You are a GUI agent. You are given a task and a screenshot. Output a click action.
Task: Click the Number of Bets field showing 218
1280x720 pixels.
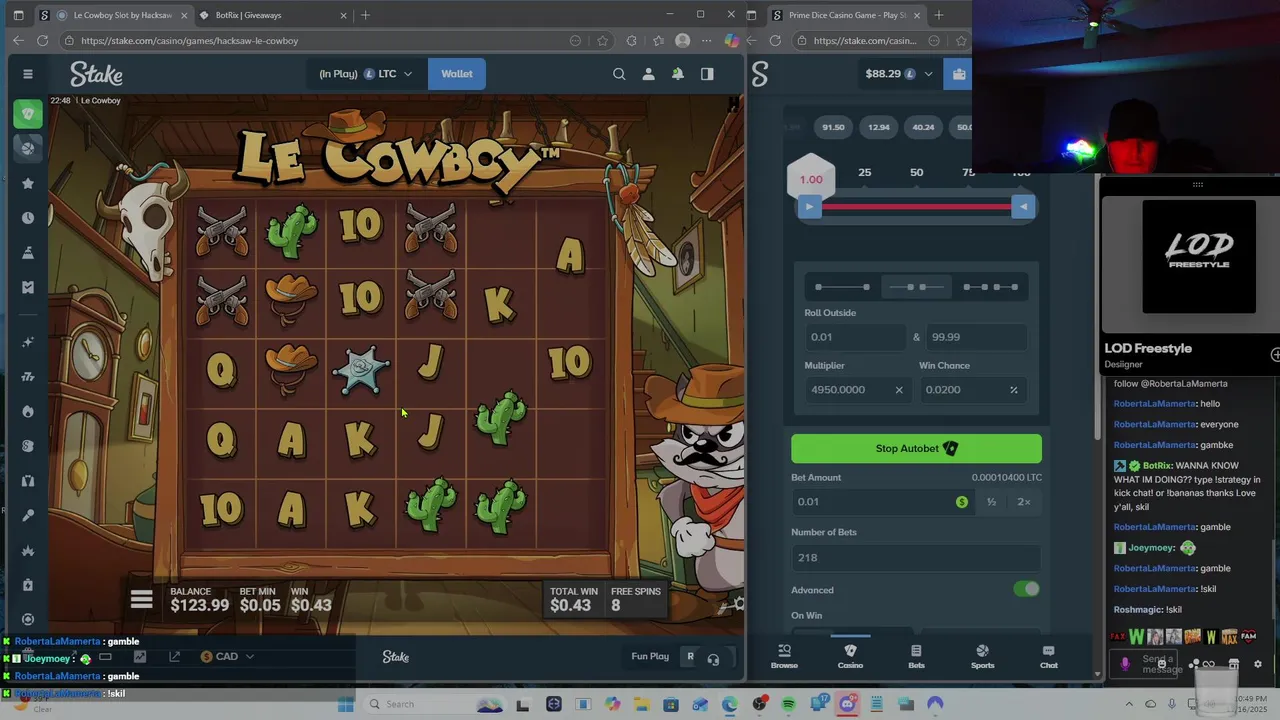(x=916, y=558)
